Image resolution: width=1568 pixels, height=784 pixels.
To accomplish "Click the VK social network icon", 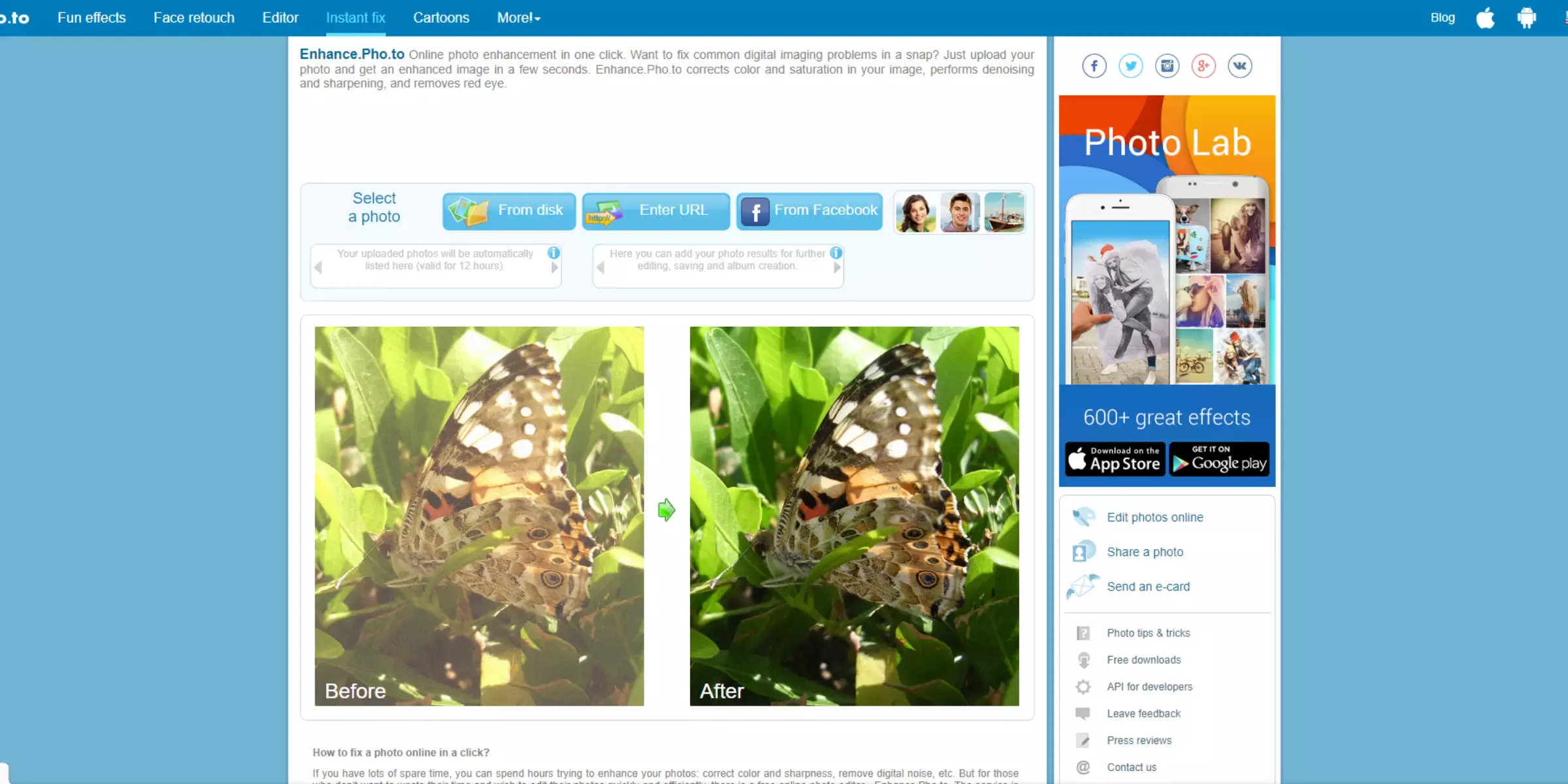I will pyautogui.click(x=1240, y=65).
